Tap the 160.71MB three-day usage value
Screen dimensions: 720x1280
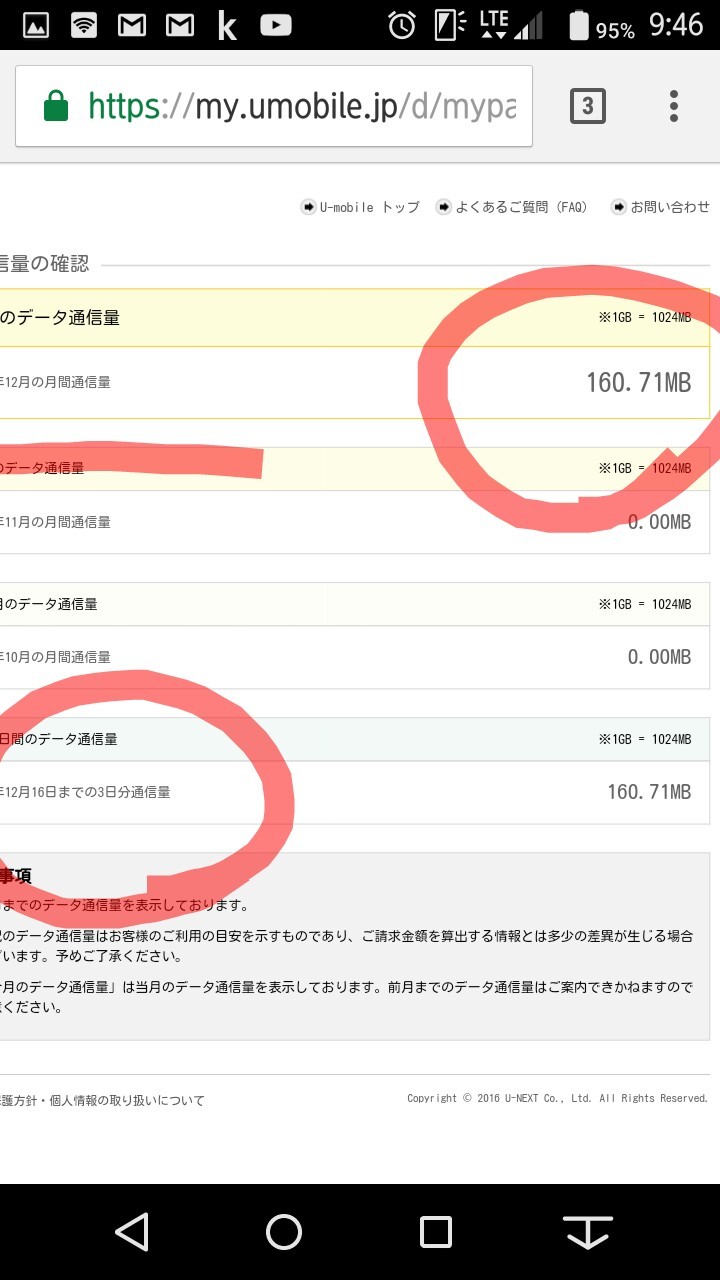pyautogui.click(x=649, y=792)
